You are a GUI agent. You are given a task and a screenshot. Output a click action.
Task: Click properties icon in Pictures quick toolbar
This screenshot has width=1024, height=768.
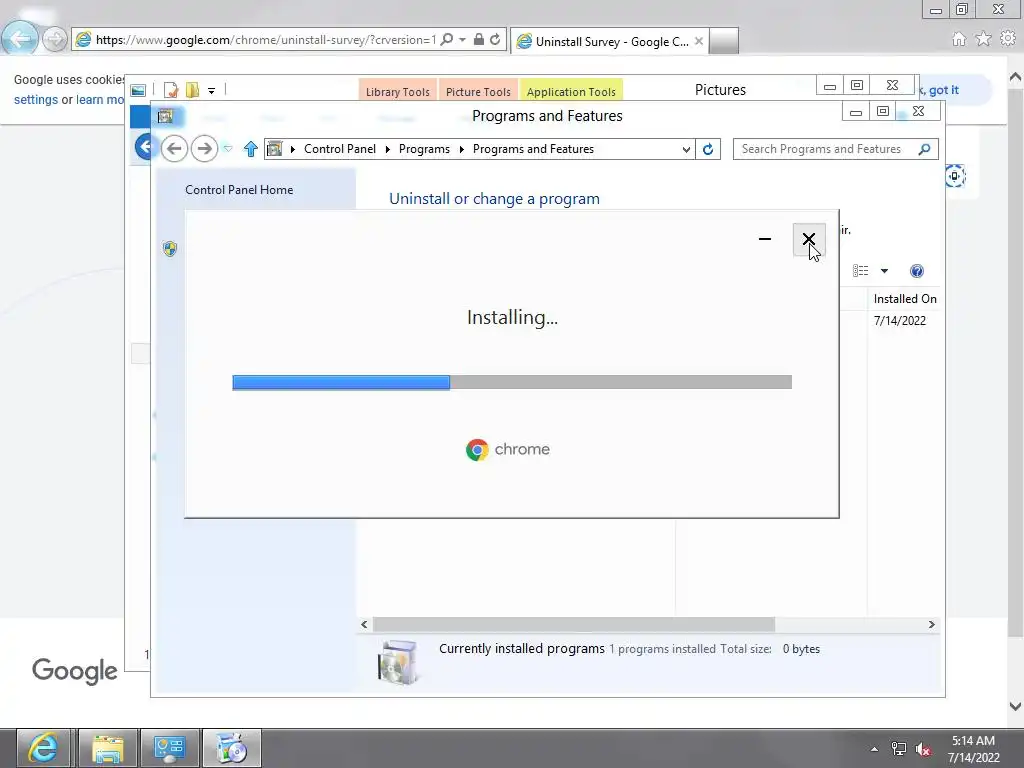tap(171, 90)
